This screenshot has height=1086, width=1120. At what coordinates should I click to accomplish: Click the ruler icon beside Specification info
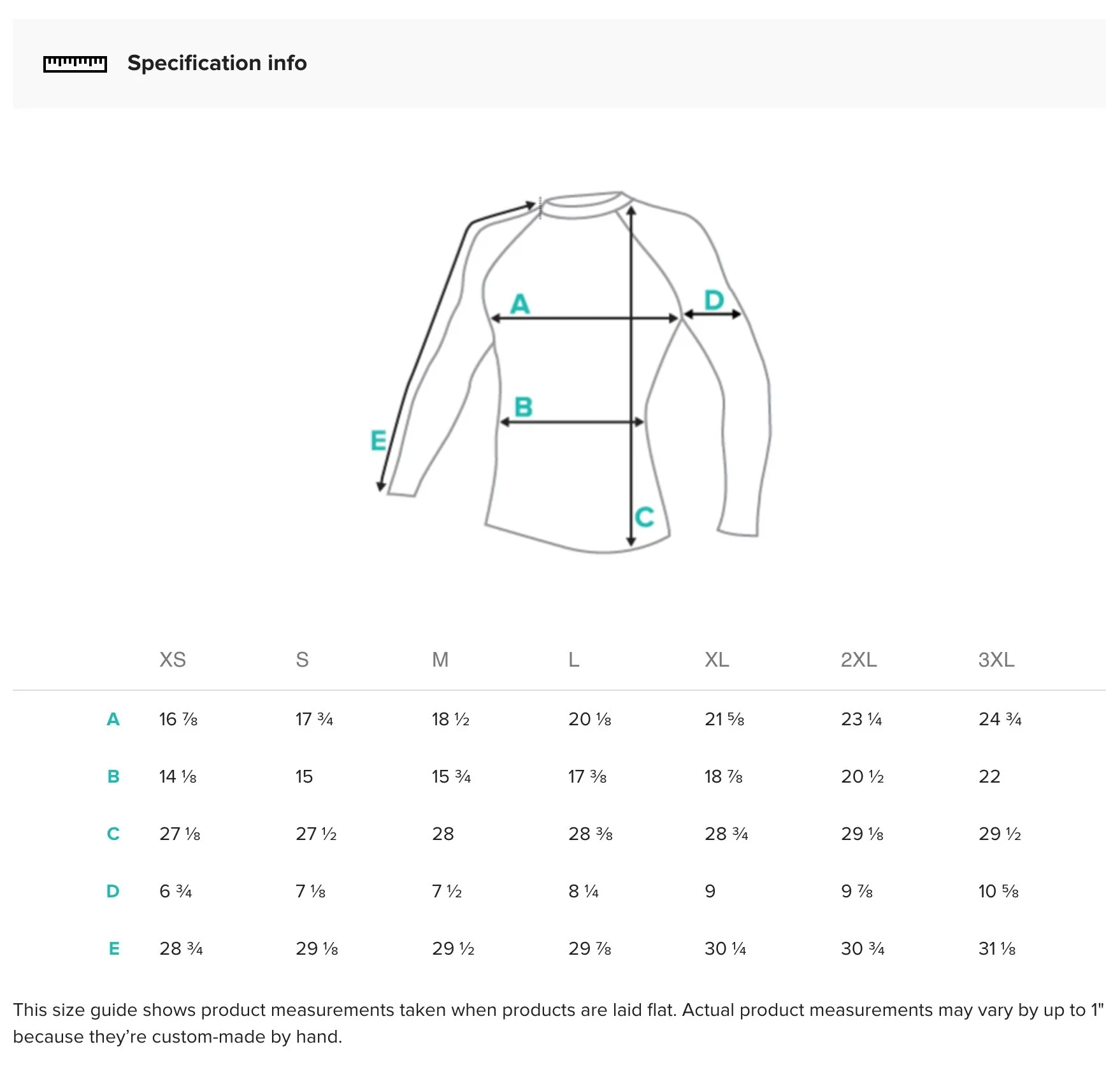tap(75, 64)
